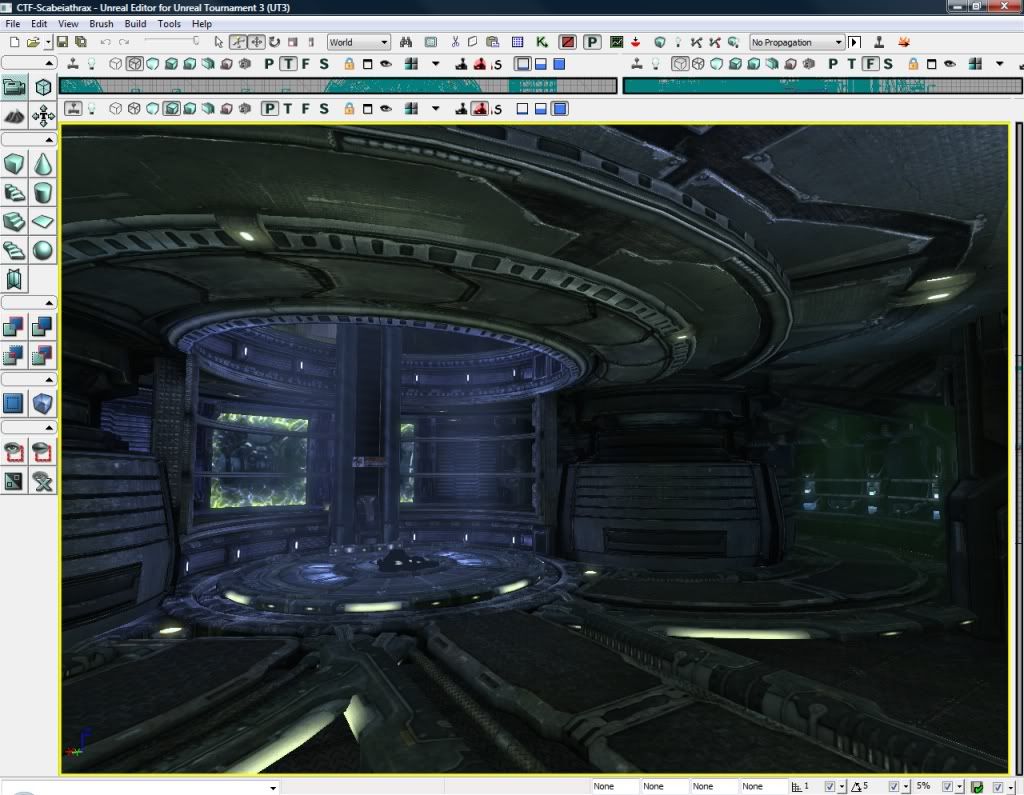The image size is (1024, 795).
Task: Open the View menu
Action: click(68, 24)
